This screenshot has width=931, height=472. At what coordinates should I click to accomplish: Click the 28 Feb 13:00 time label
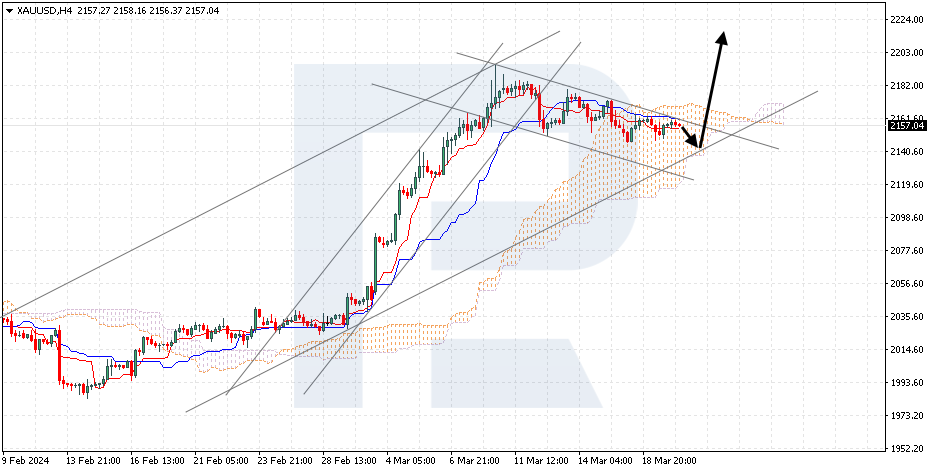point(349,461)
